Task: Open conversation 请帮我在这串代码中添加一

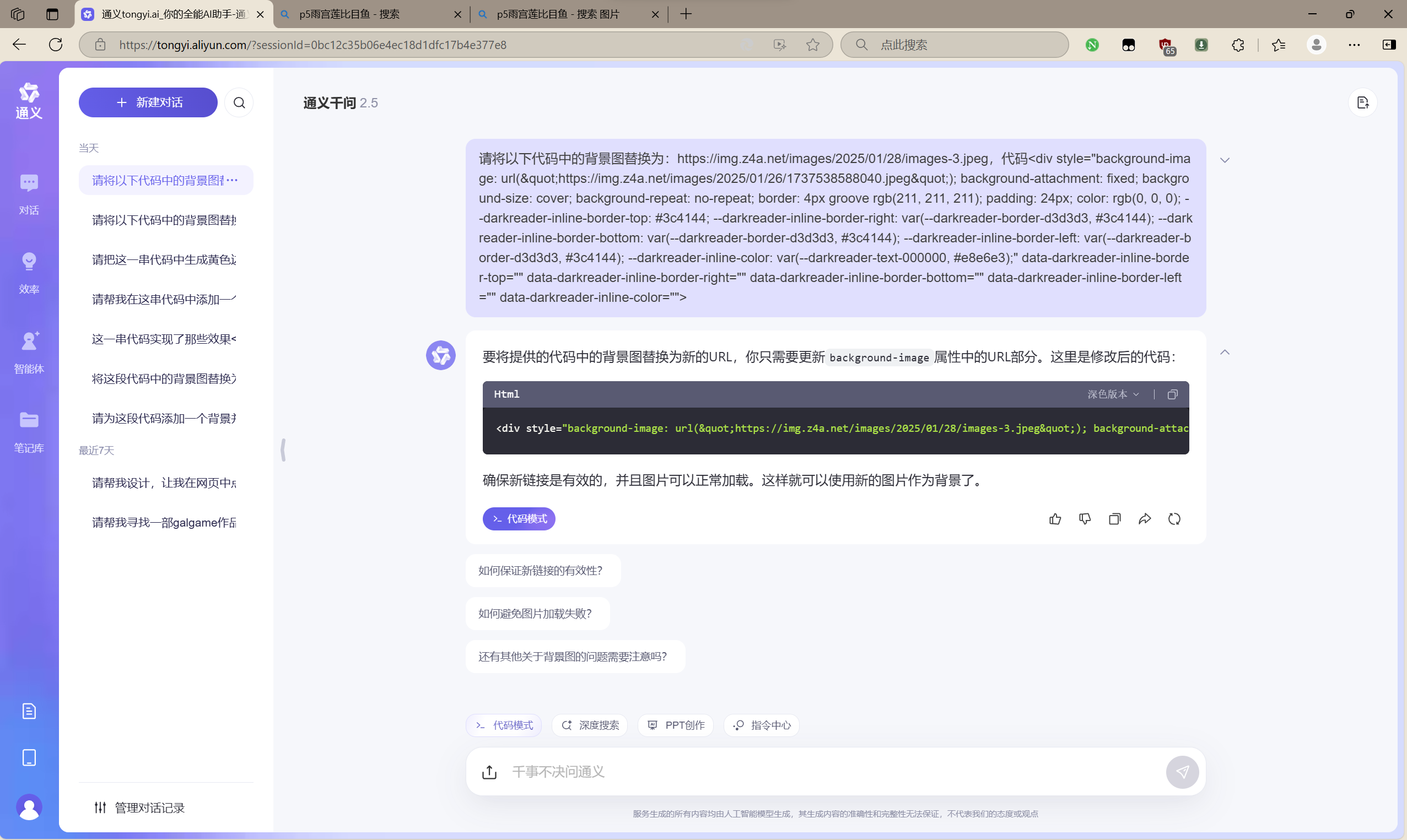Action: pyautogui.click(x=165, y=299)
